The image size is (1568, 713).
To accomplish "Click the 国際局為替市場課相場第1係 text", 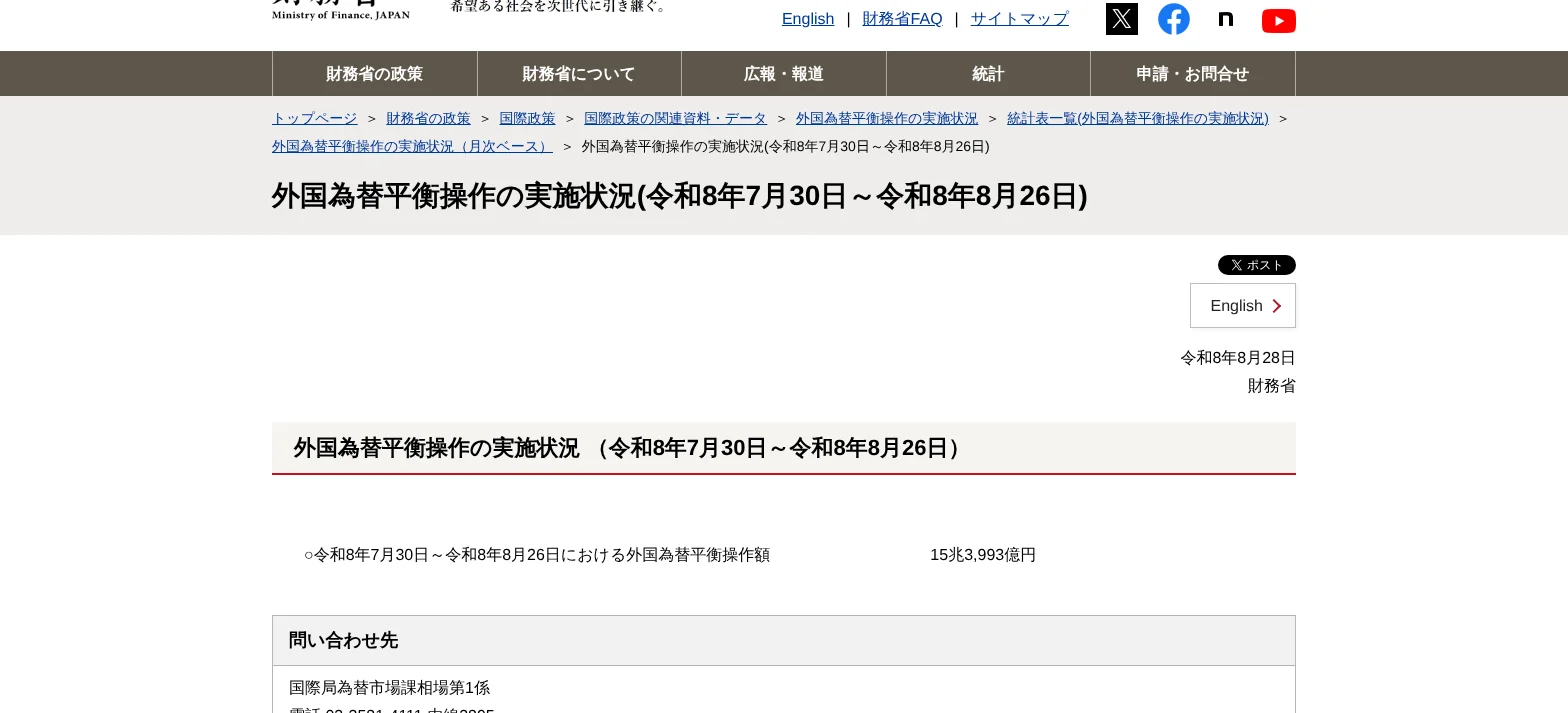I will click(x=390, y=688).
